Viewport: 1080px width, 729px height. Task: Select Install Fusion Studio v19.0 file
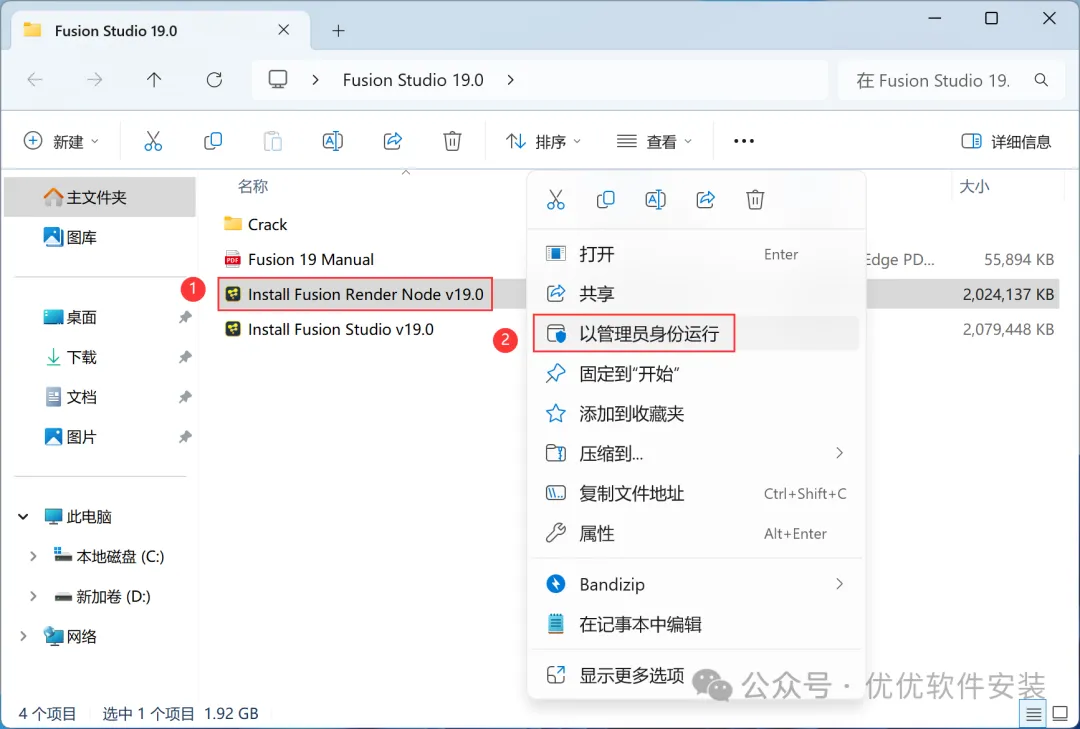coord(330,329)
